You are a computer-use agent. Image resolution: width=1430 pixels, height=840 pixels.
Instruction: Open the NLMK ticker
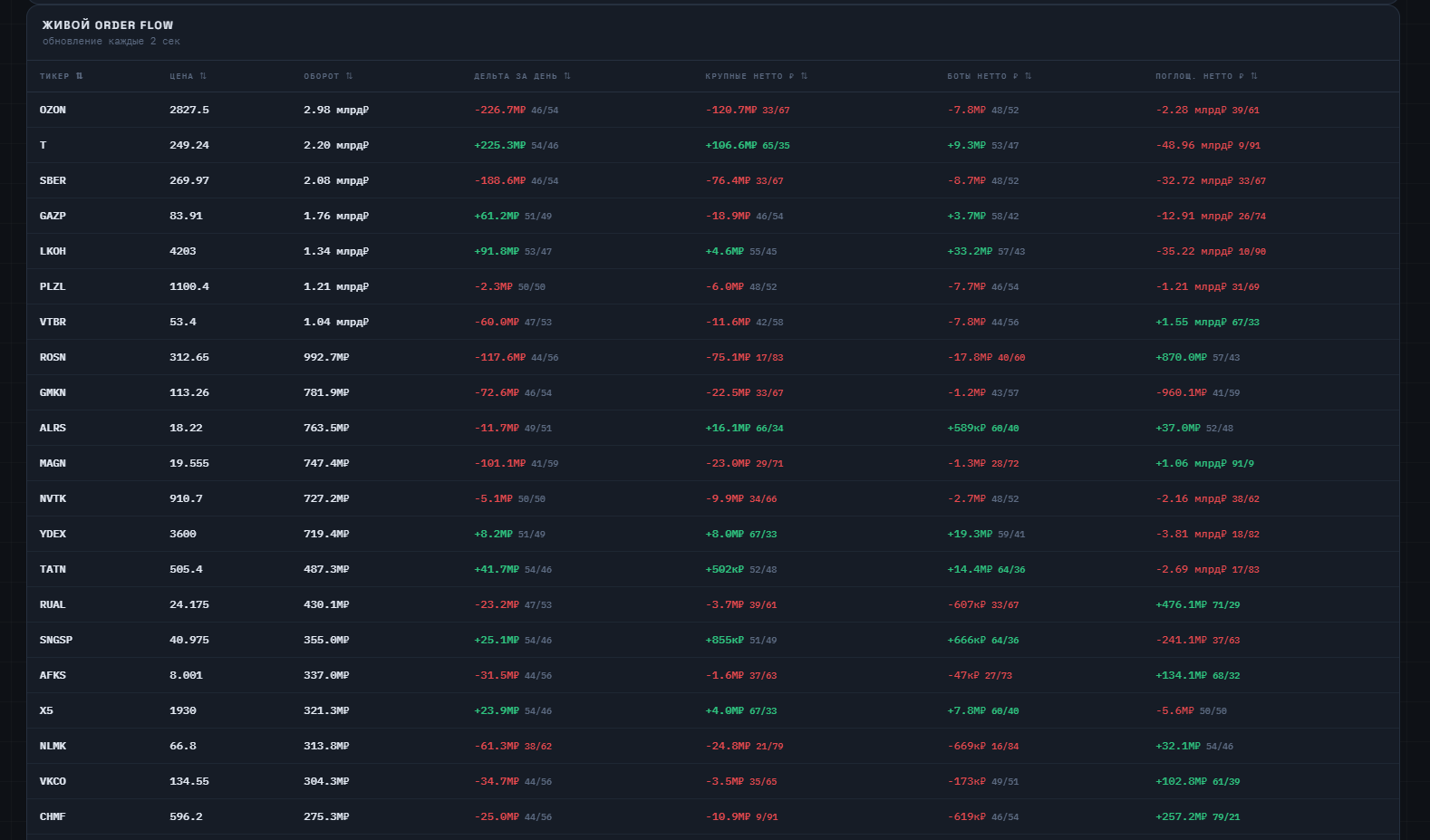coord(53,746)
